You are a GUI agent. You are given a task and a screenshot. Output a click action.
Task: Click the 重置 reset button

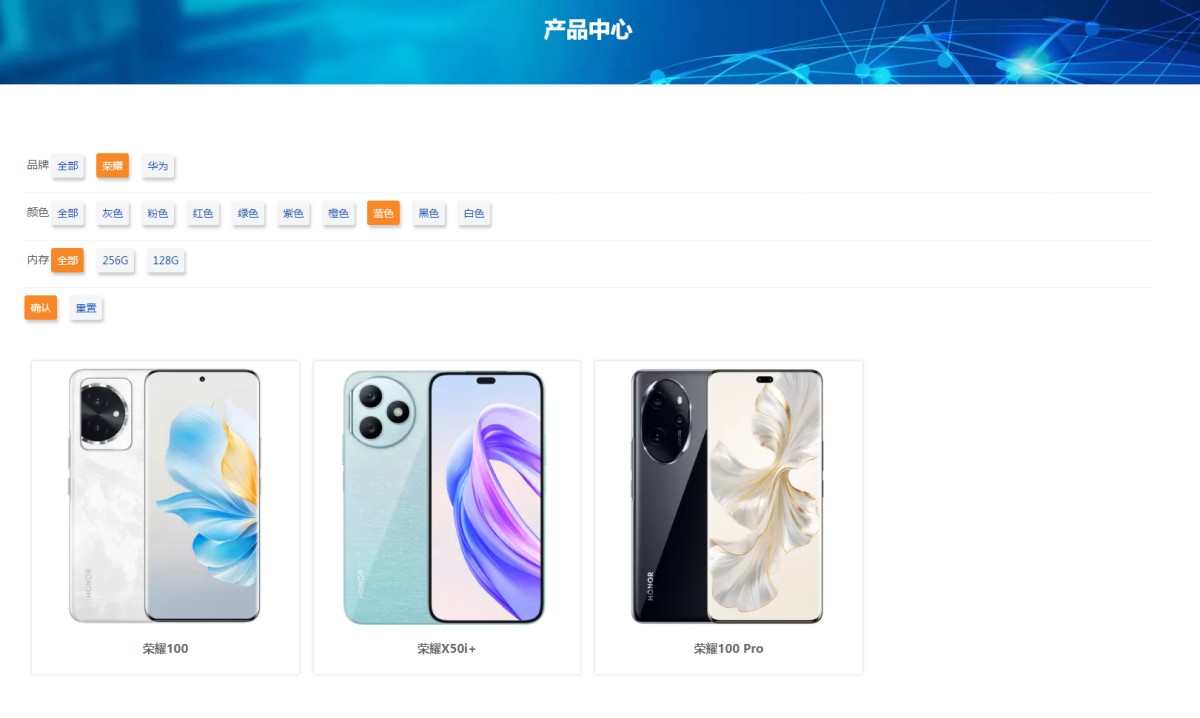[86, 308]
